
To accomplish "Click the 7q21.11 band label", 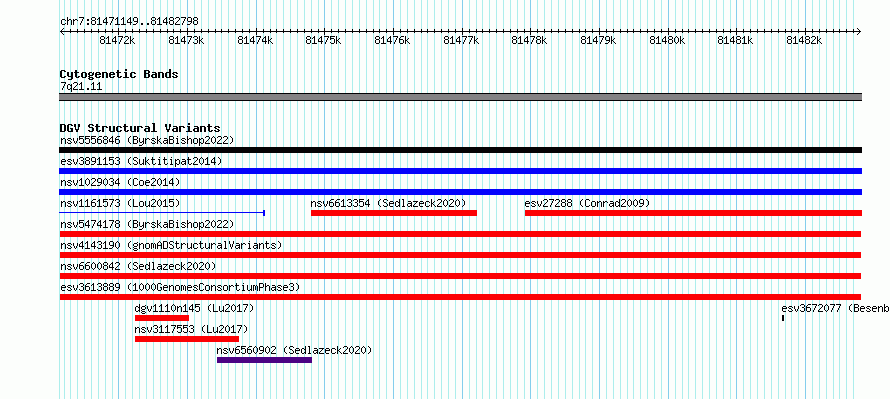I will click(x=81, y=86).
